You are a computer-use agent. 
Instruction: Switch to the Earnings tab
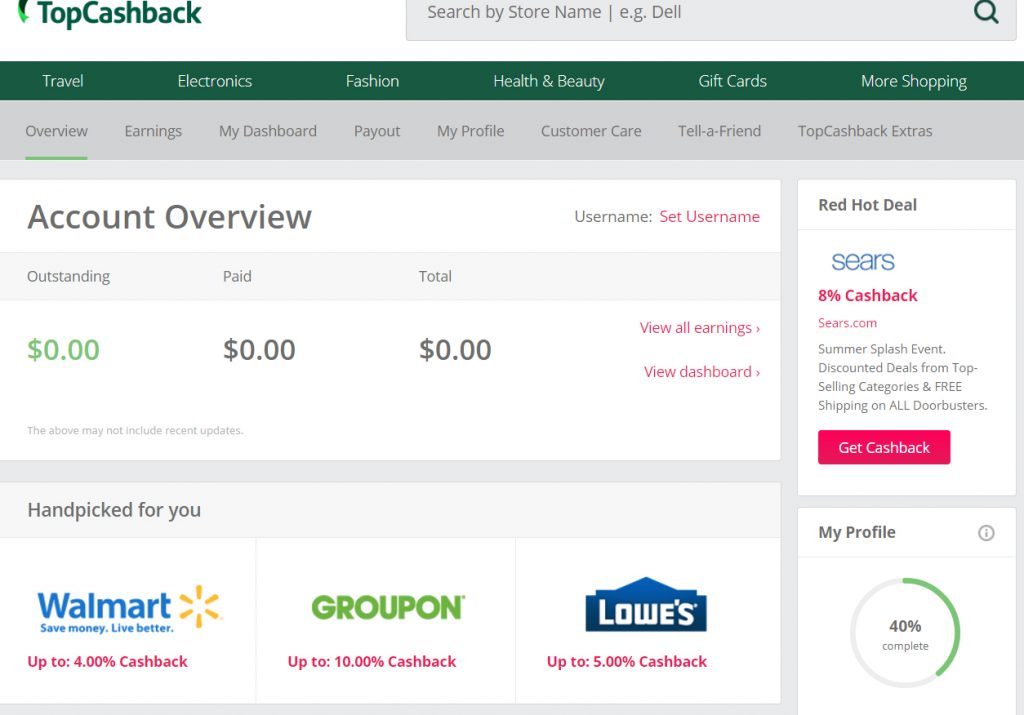153,131
